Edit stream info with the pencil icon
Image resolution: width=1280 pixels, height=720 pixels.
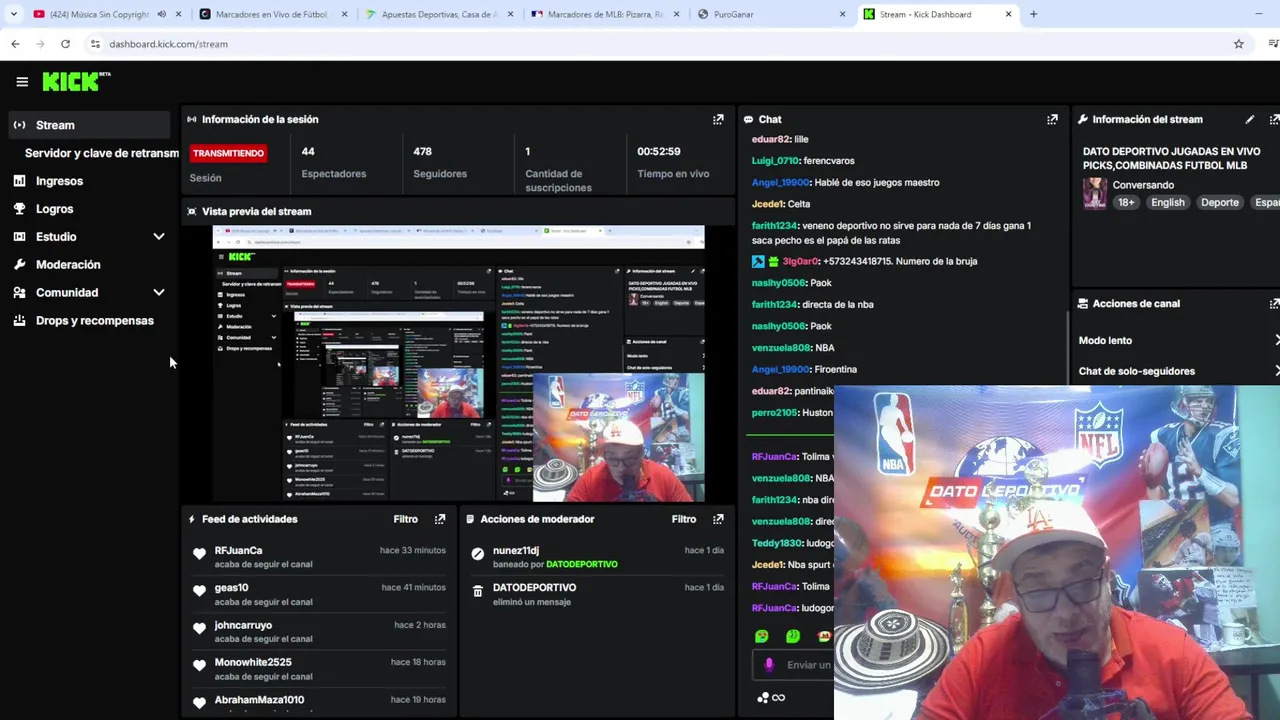pos(1249,119)
